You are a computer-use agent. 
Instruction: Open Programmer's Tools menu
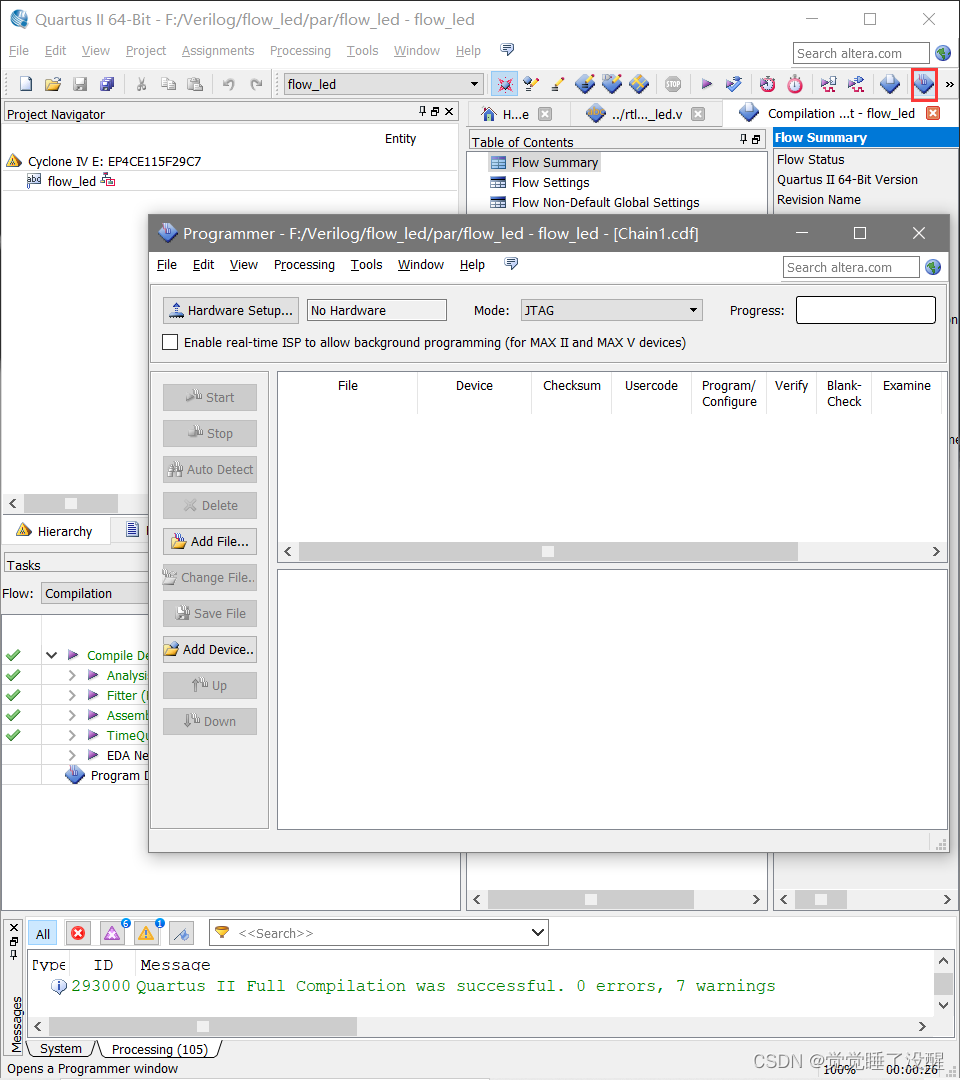coord(366,264)
